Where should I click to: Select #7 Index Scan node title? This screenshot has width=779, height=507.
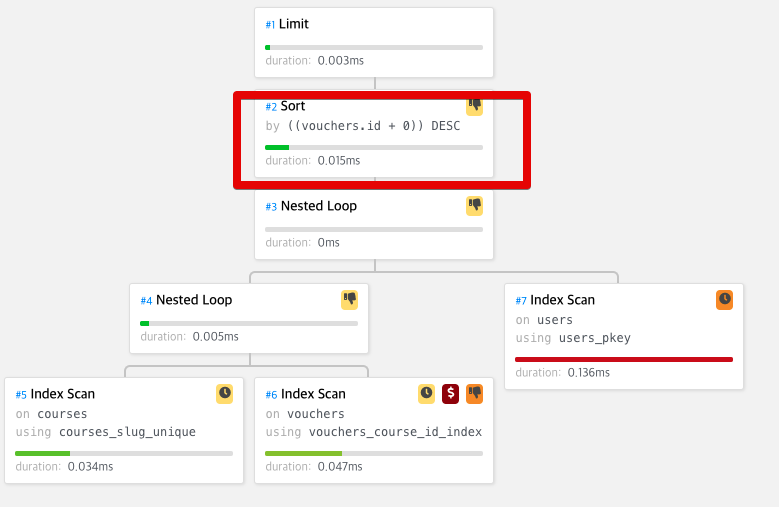[x=562, y=300]
